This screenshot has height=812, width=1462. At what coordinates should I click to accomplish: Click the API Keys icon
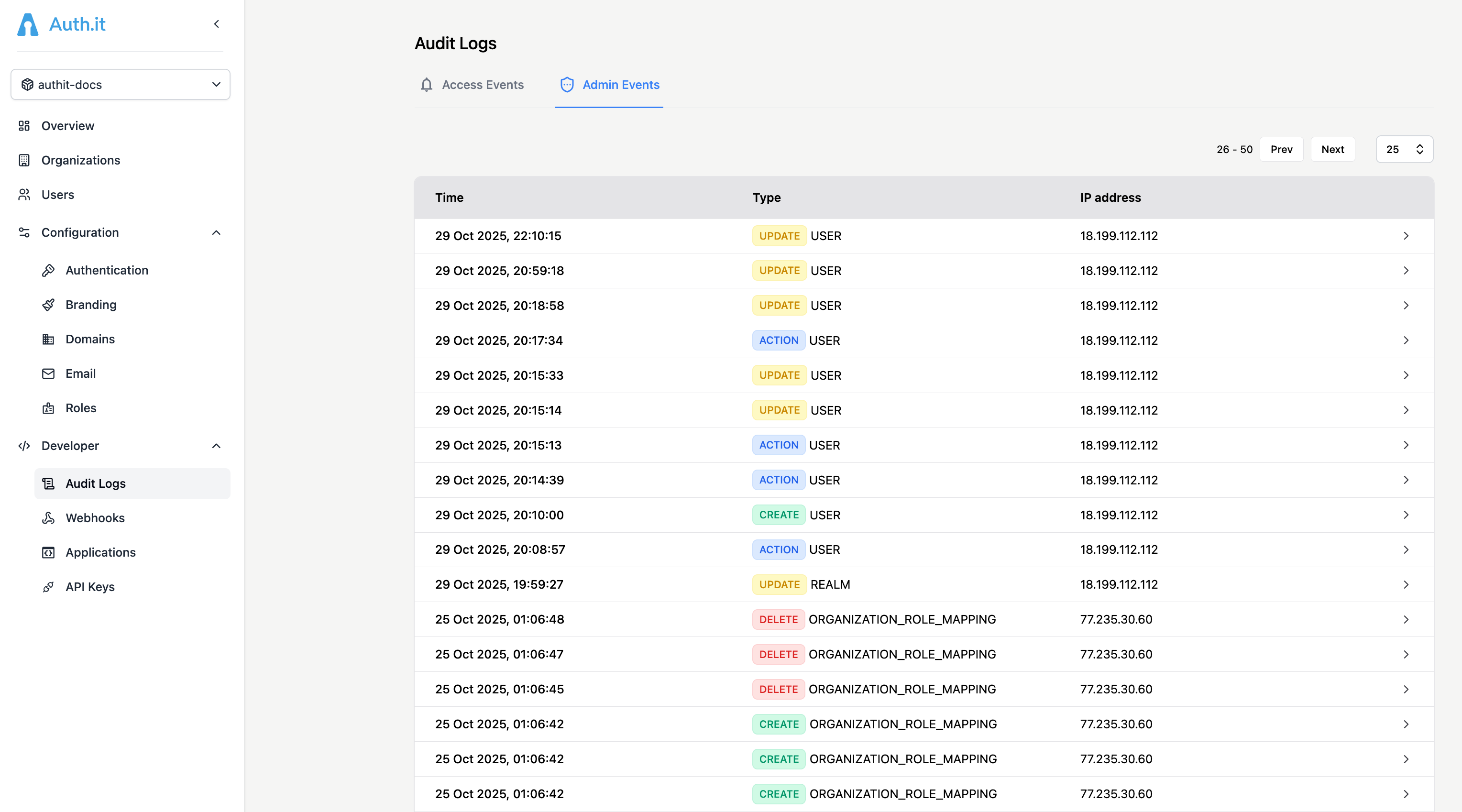pos(48,587)
